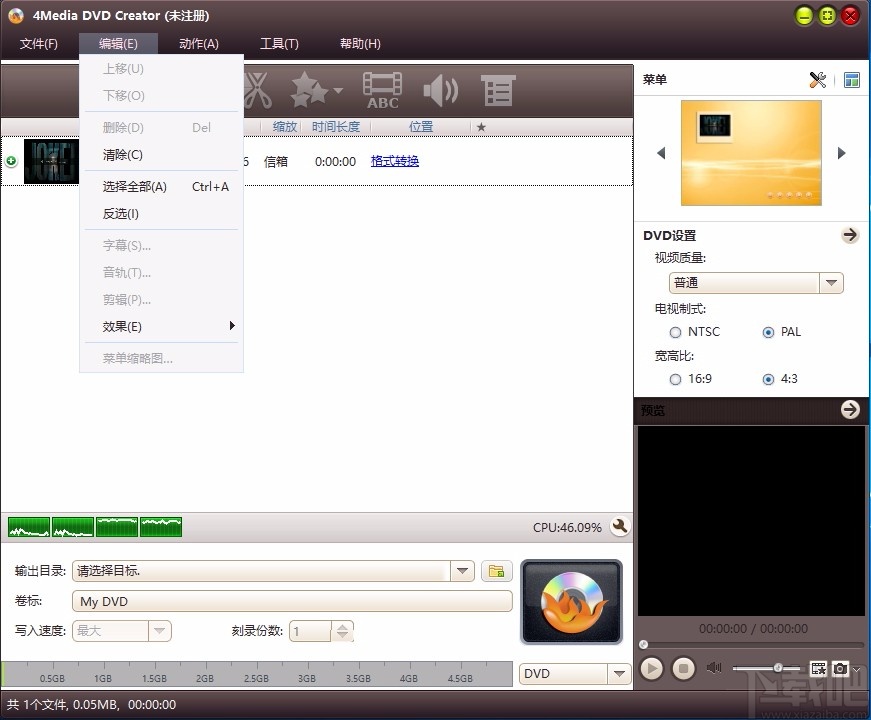Enable the 16:9 aspect ratio
The height and width of the screenshot is (720, 871).
pos(676,379)
